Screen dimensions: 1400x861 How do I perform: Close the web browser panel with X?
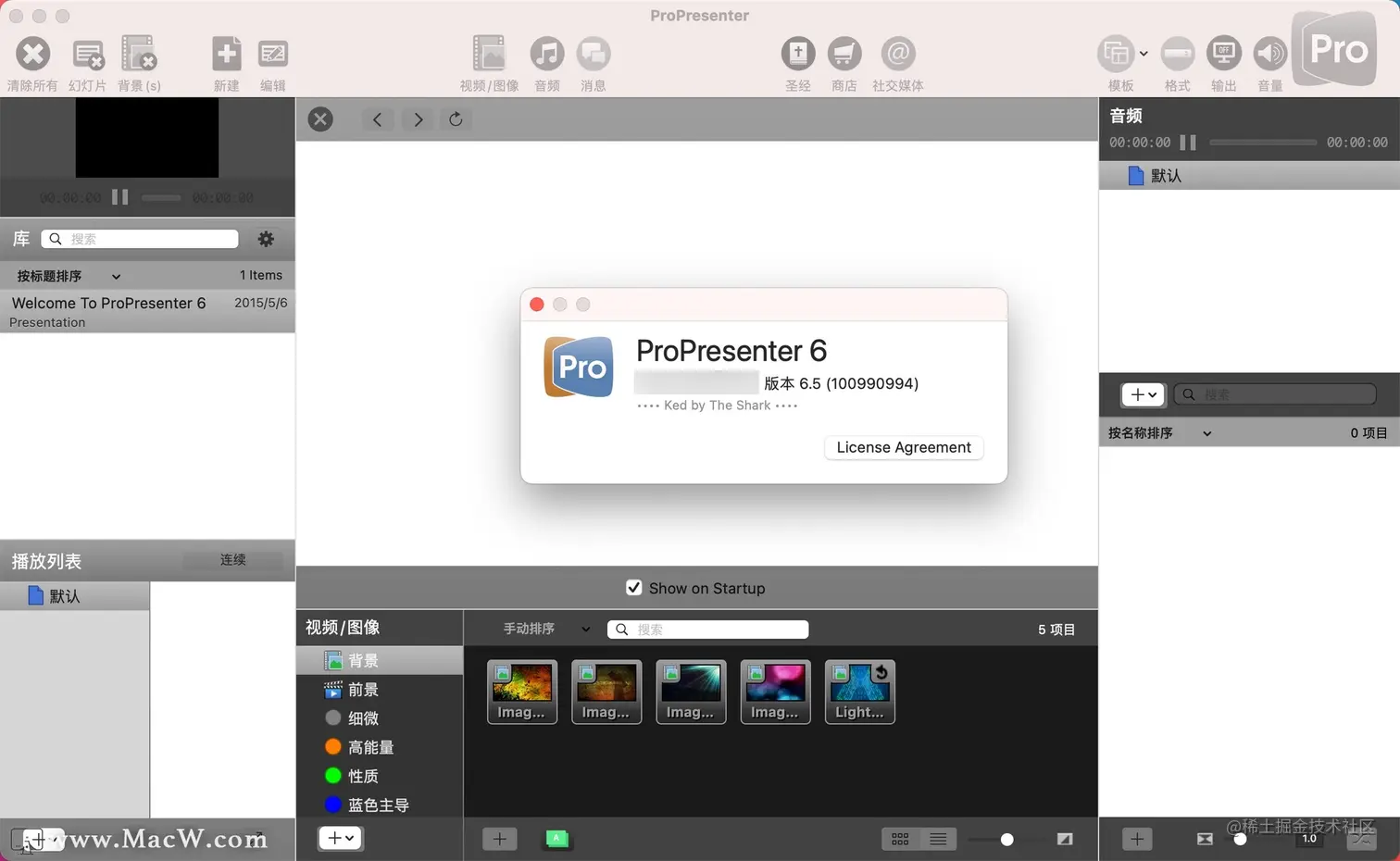[320, 119]
